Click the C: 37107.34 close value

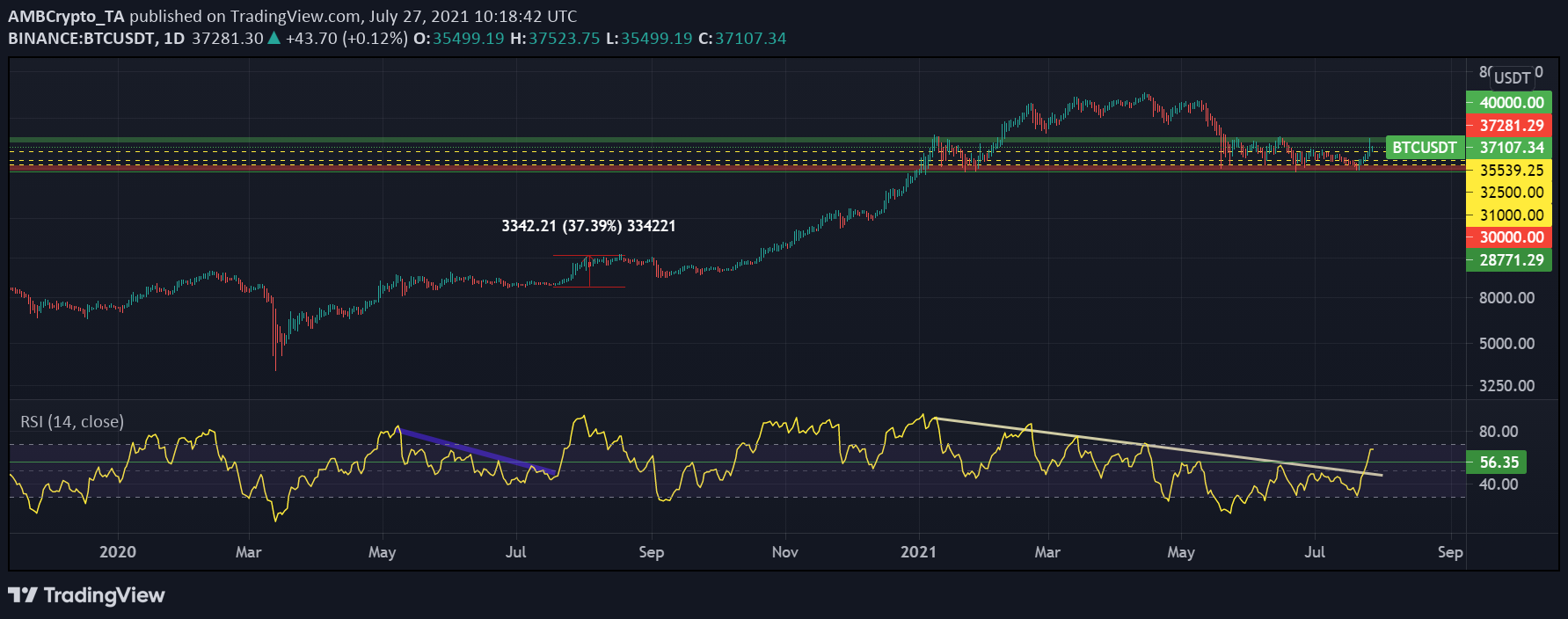click(x=742, y=38)
